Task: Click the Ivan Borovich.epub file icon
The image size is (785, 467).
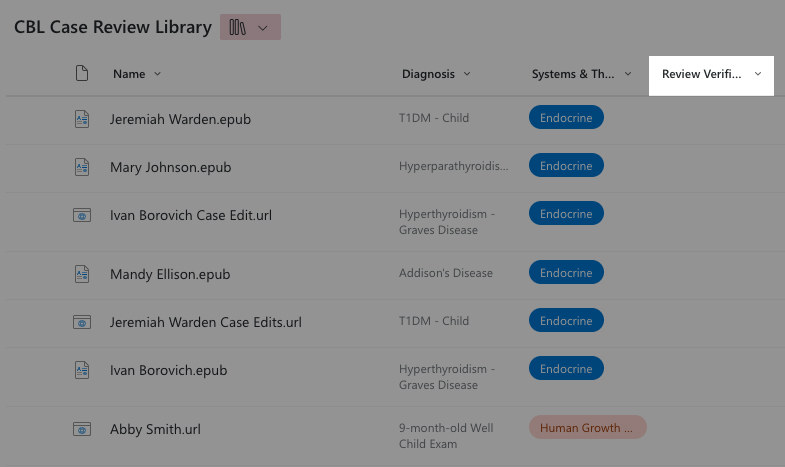Action: click(82, 370)
